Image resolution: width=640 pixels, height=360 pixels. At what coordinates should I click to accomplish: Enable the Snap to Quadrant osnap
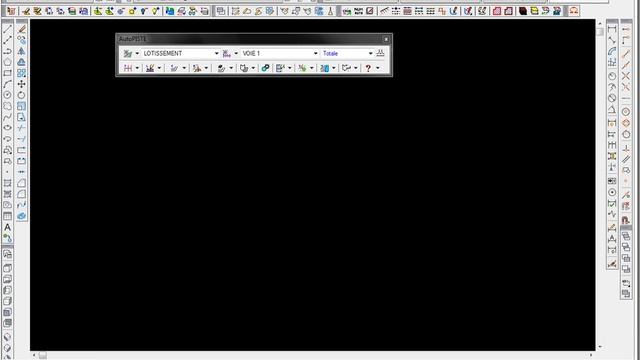[x=626, y=123]
